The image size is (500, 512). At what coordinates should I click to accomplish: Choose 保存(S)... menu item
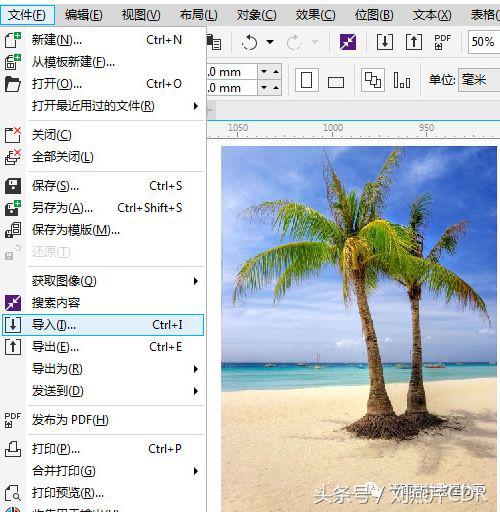[103, 186]
